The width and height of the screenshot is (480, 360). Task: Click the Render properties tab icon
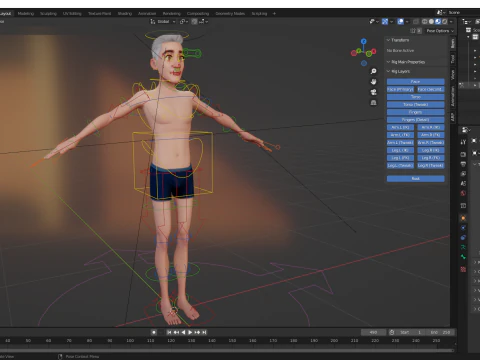click(x=463, y=154)
